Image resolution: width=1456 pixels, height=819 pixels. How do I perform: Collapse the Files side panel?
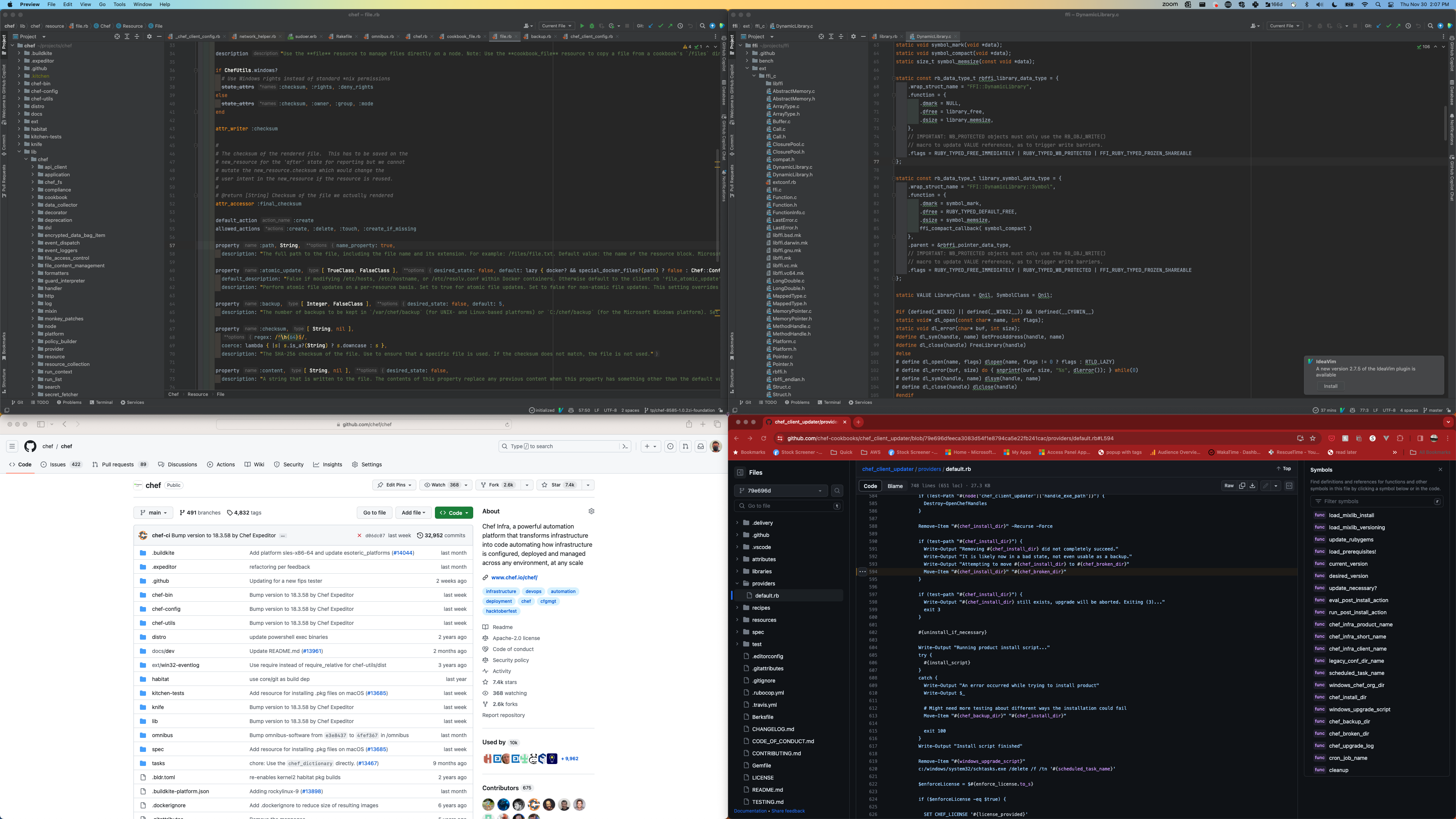pyautogui.click(x=740, y=472)
